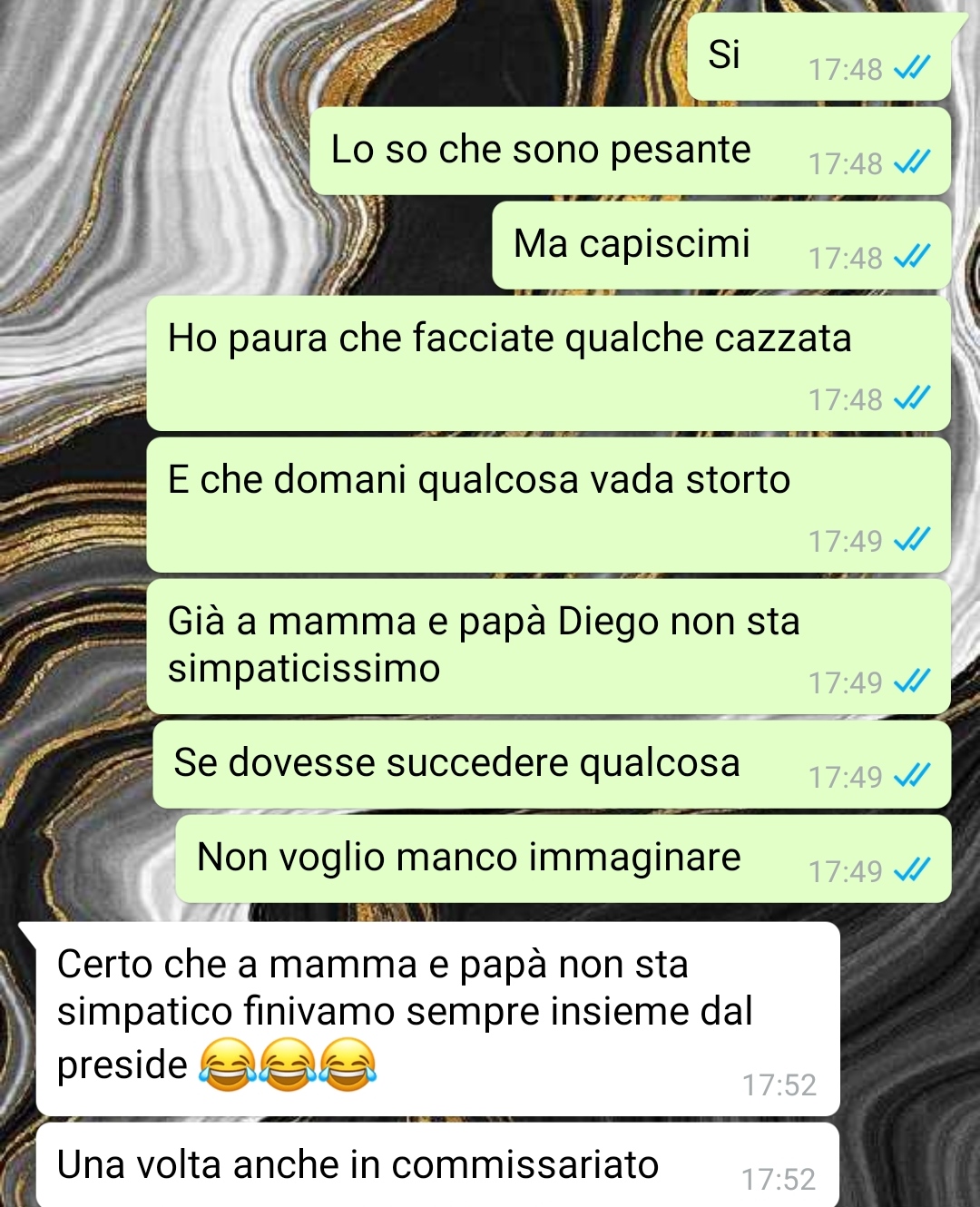The width and height of the screenshot is (980, 1207).
Task: Tap the last laughing emoji in received message
Action: pyautogui.click(x=348, y=1065)
